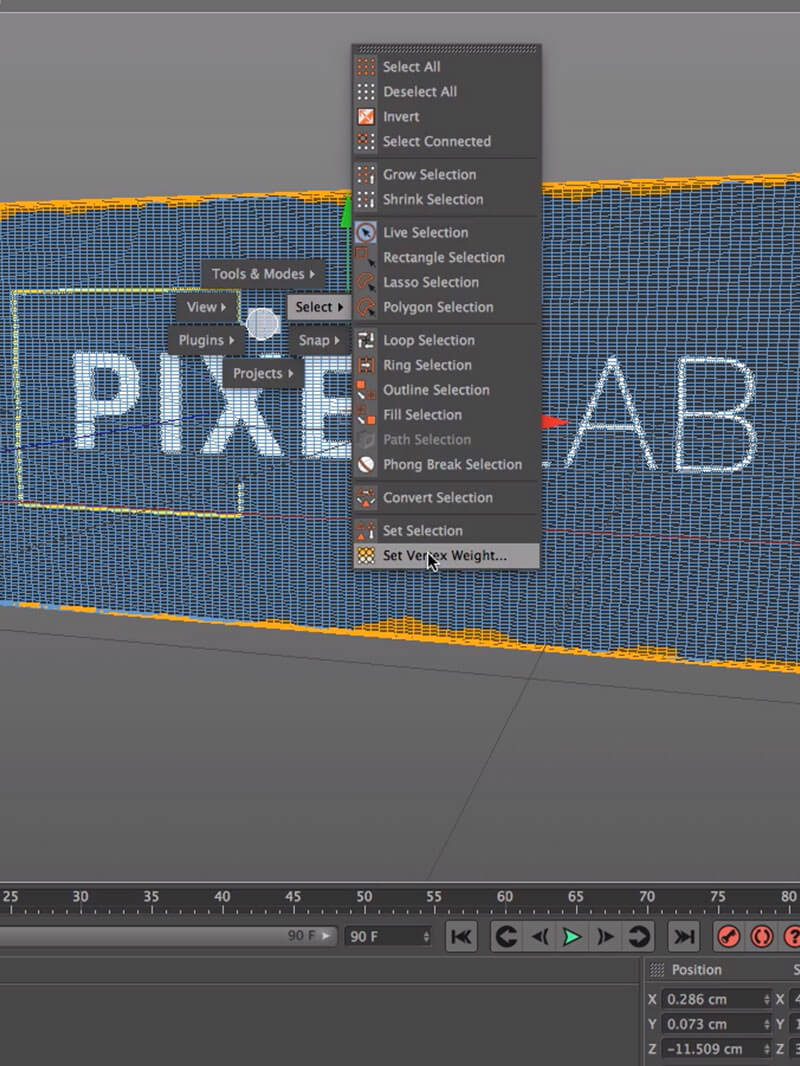Expand the Projects submenu

point(263,373)
